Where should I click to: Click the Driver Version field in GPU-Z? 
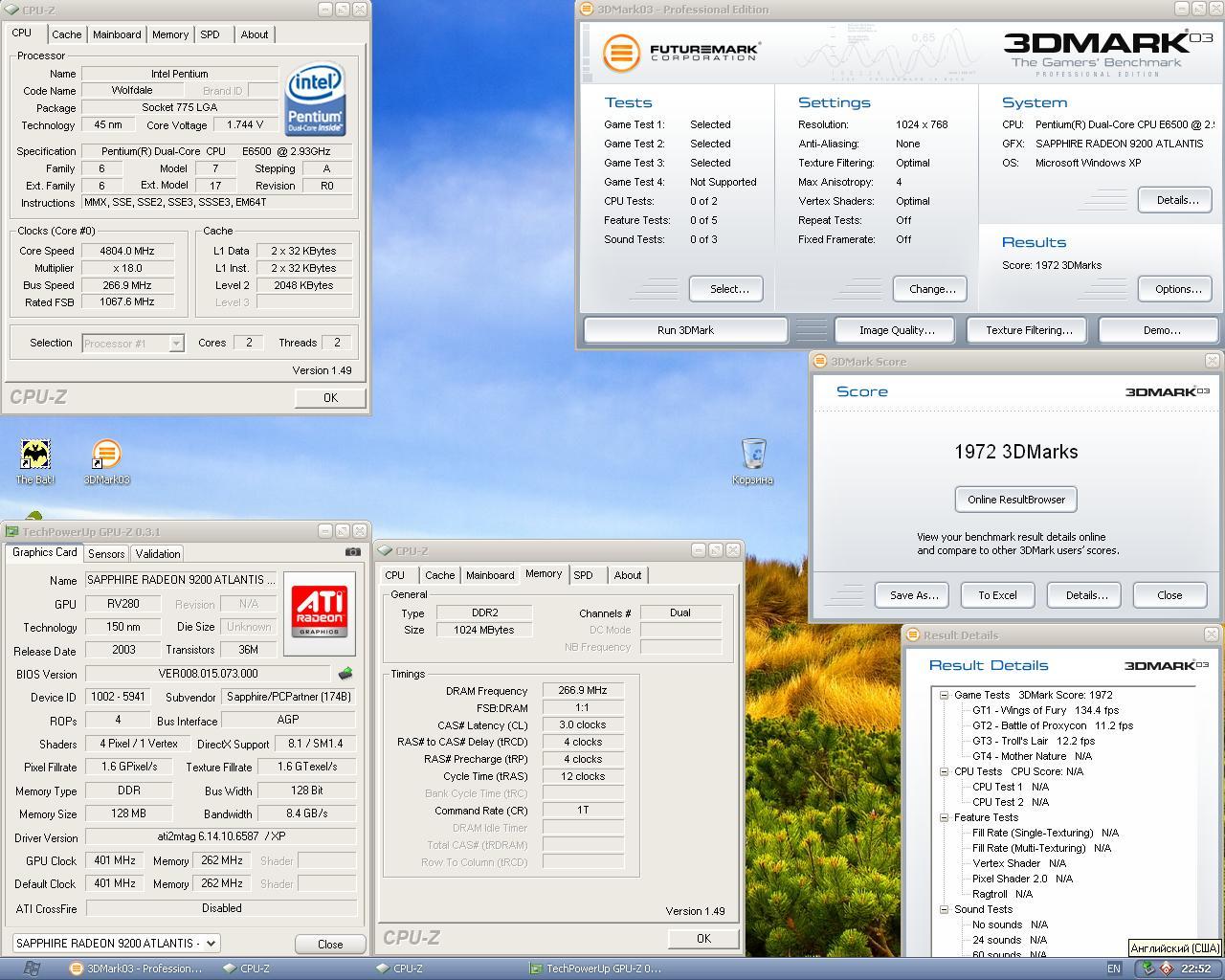coord(221,836)
